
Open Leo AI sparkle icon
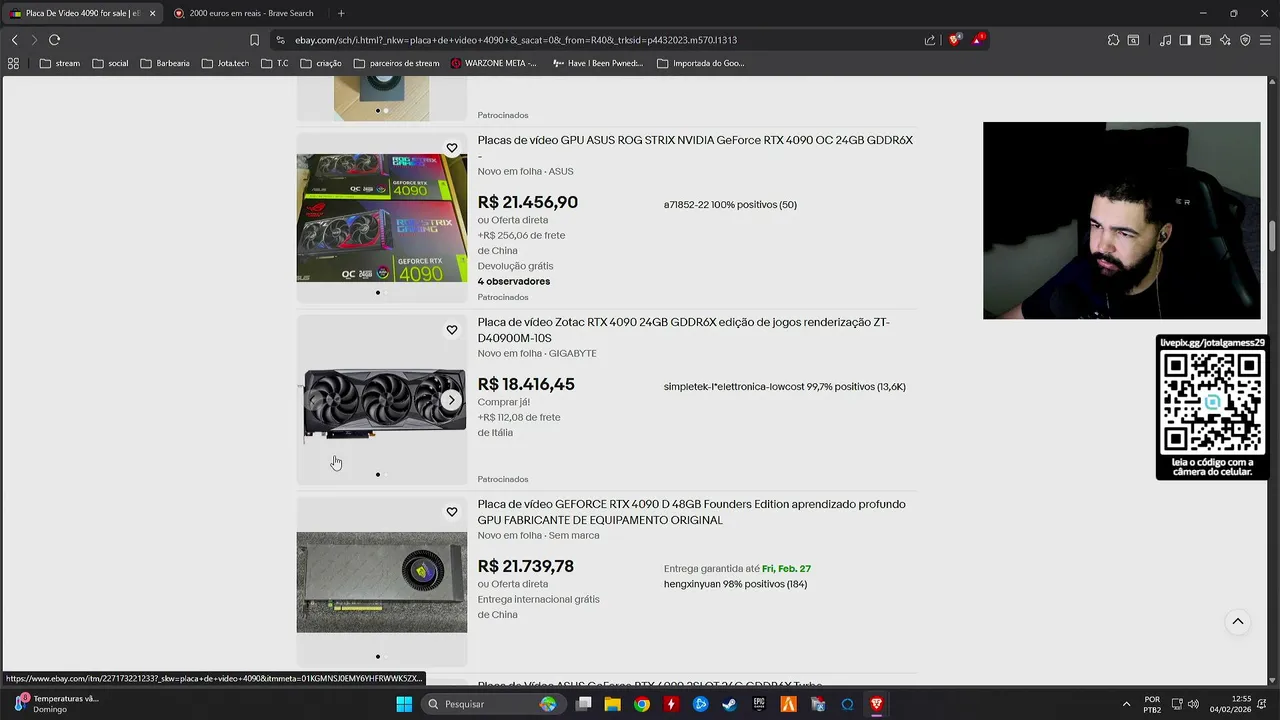point(1225,40)
